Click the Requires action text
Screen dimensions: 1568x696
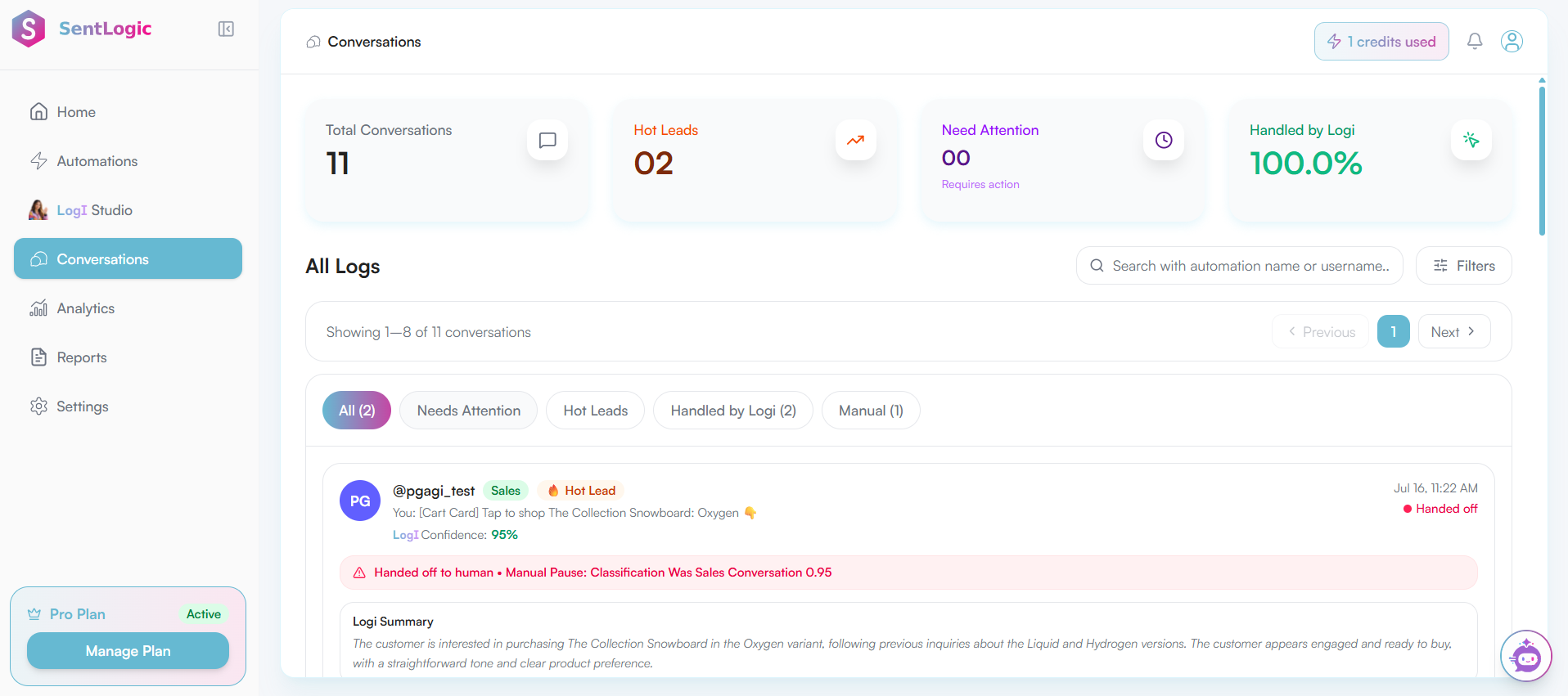(980, 185)
